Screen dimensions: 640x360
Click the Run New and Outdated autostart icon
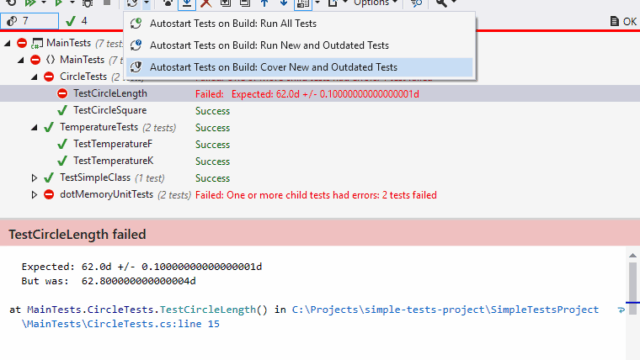click(136, 45)
